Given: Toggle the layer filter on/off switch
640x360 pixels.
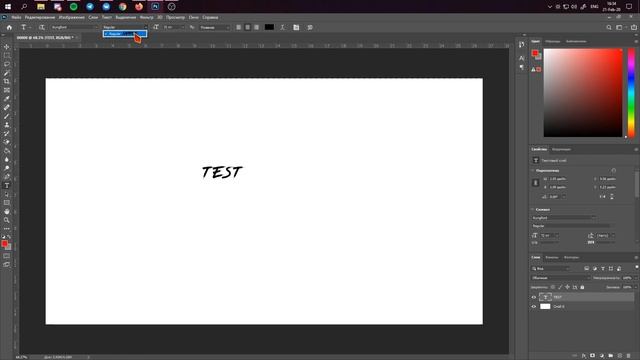Looking at the screenshot, I should coord(637,267).
